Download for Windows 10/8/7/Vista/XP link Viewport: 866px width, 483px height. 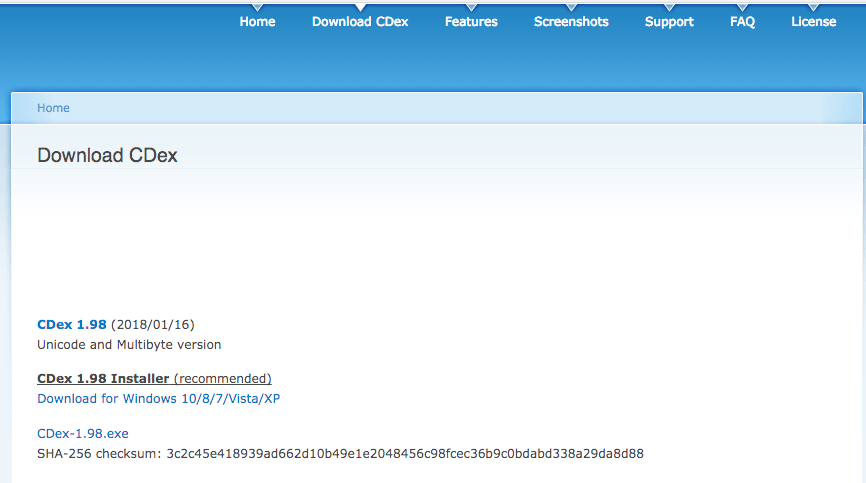tap(159, 399)
